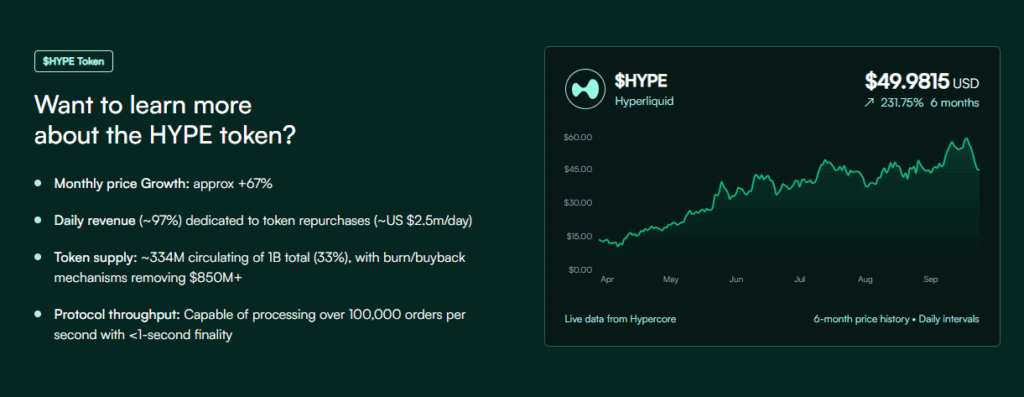Click the $49.9815 USD price
This screenshot has width=1024, height=397.
coord(922,82)
